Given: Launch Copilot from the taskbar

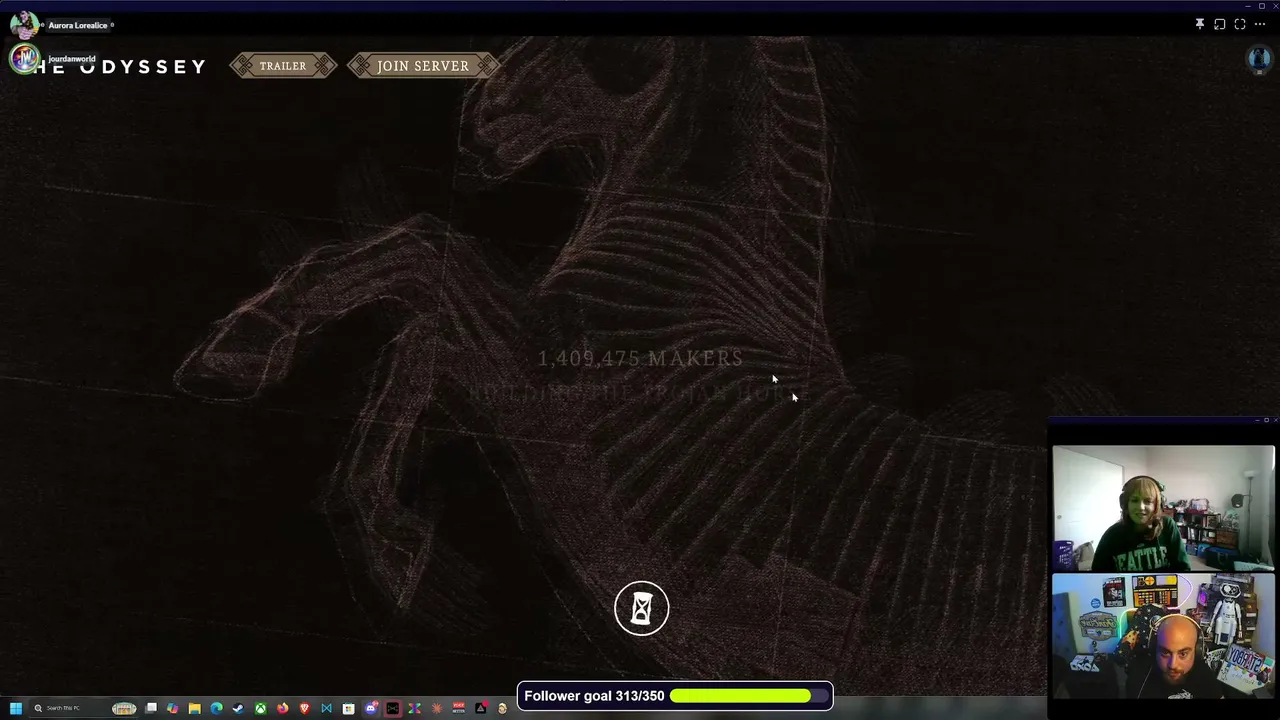Looking at the screenshot, I should pyautogui.click(x=173, y=708).
